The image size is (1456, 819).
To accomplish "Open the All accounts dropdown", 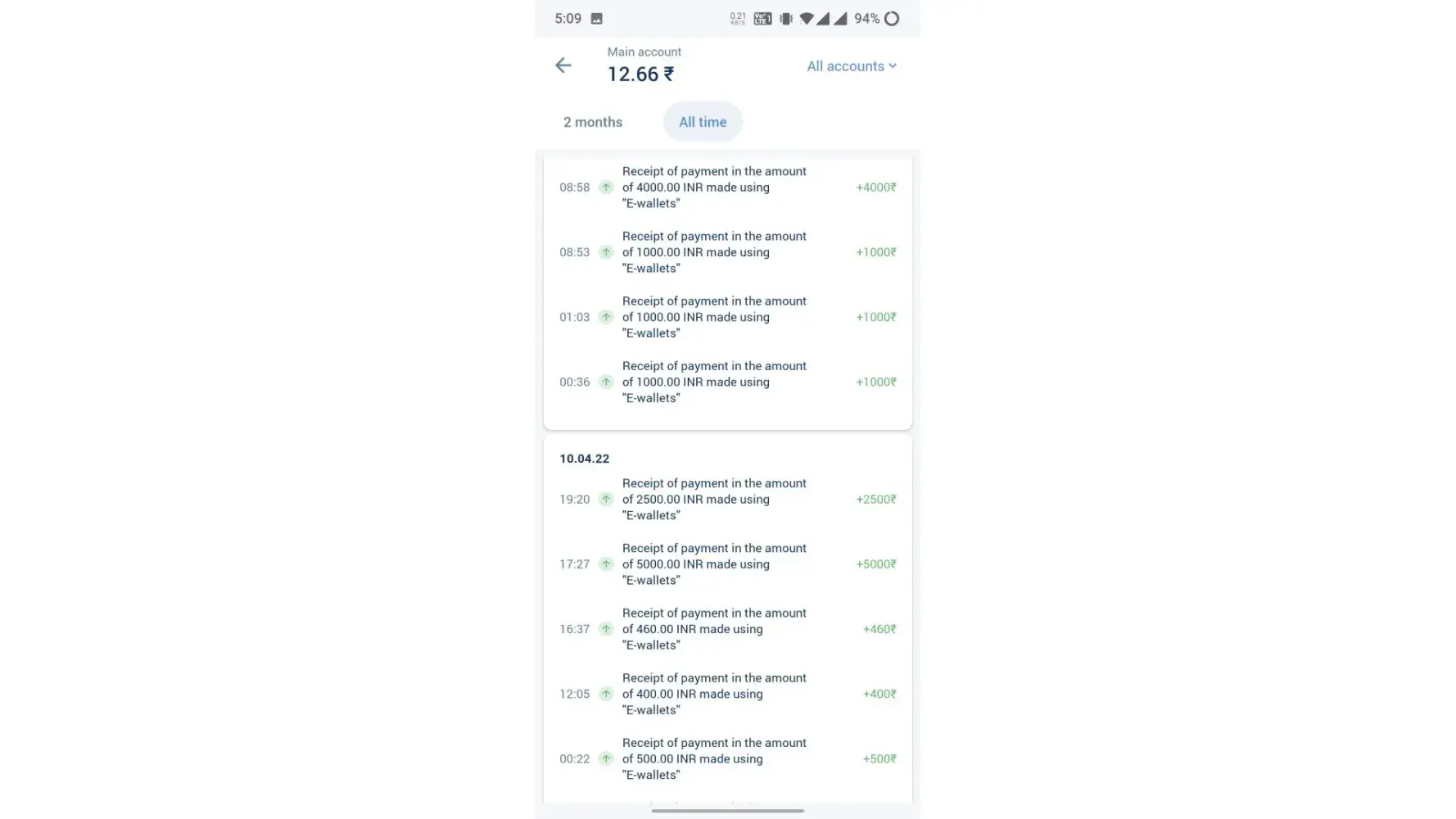I will (851, 66).
